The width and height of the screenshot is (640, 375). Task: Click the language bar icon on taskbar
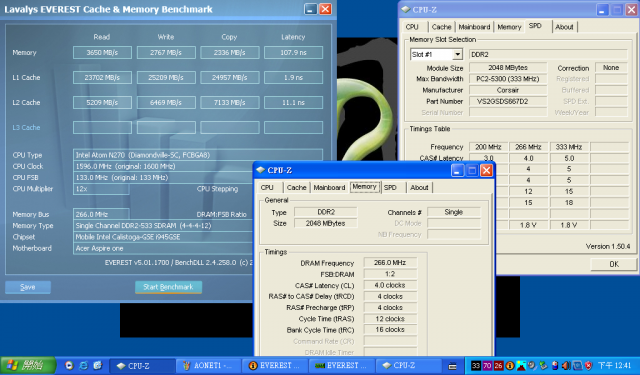tap(453, 366)
